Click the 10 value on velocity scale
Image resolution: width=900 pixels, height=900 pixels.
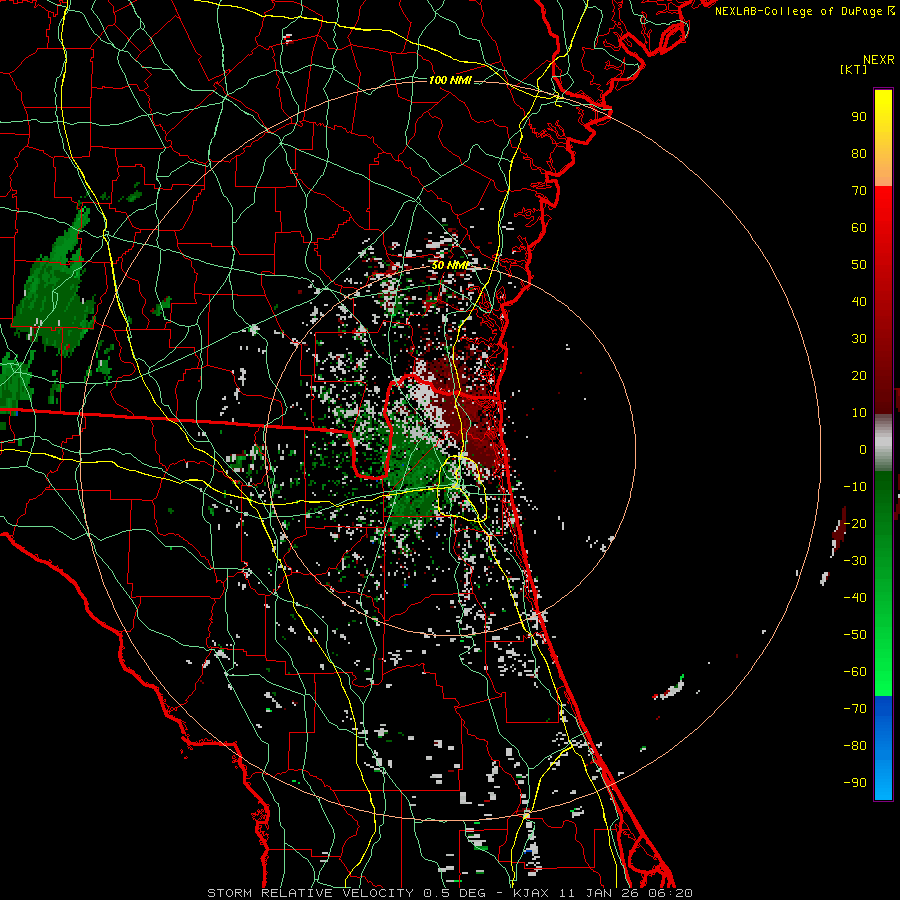(x=859, y=413)
